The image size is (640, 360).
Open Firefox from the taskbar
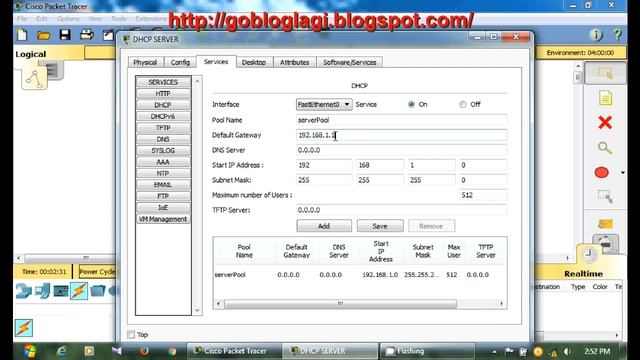click(x=144, y=351)
